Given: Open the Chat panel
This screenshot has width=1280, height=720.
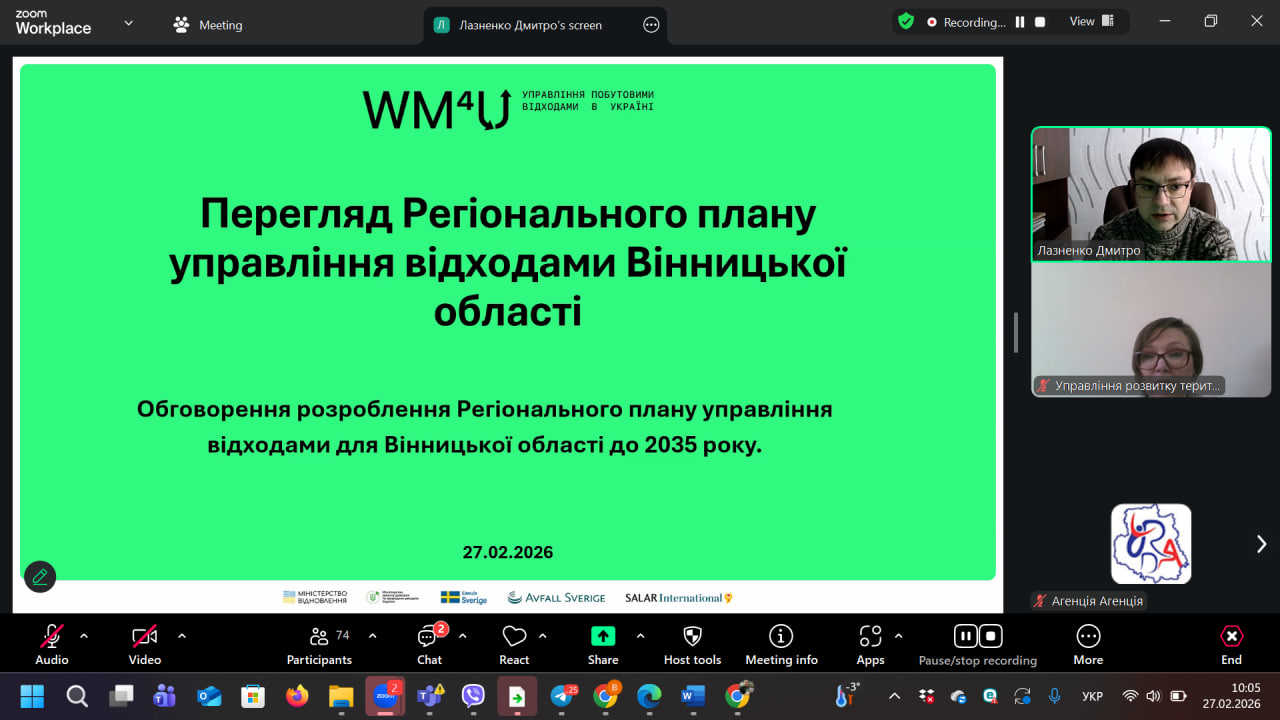Looking at the screenshot, I should 429,637.
